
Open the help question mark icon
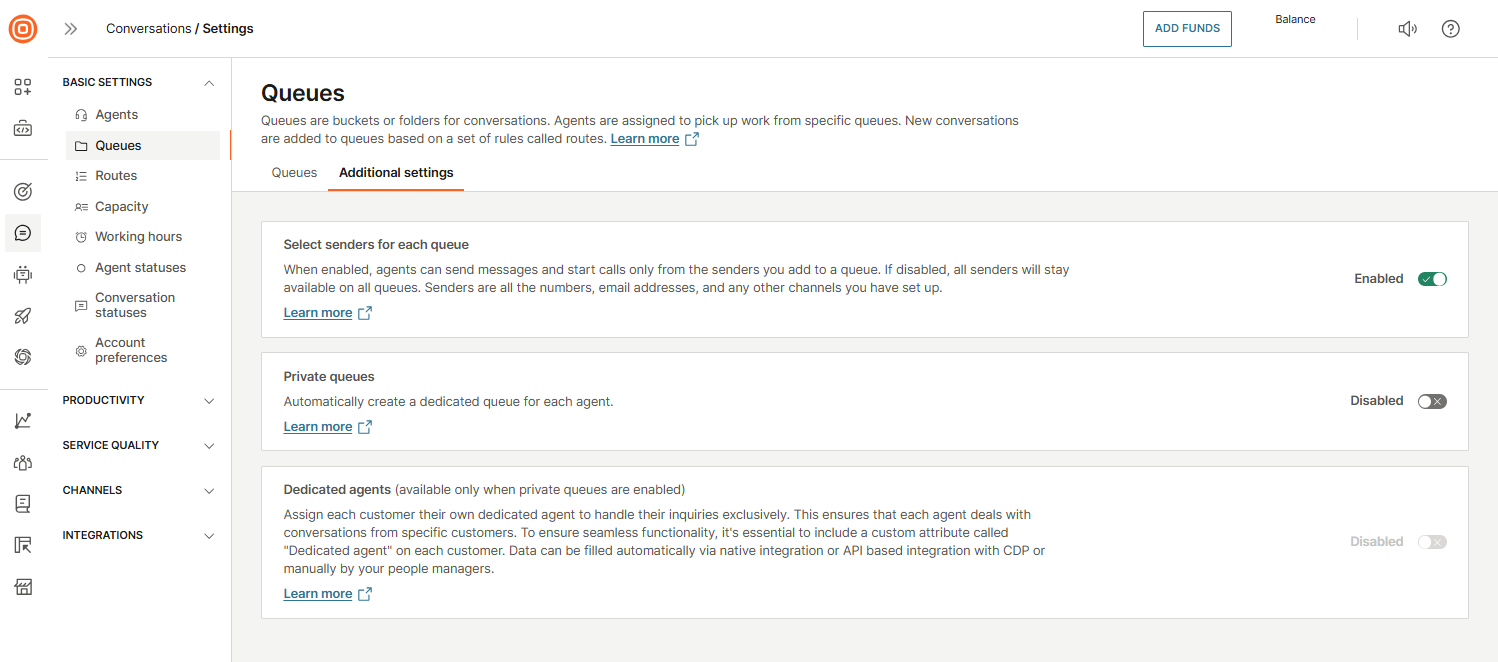(x=1450, y=29)
